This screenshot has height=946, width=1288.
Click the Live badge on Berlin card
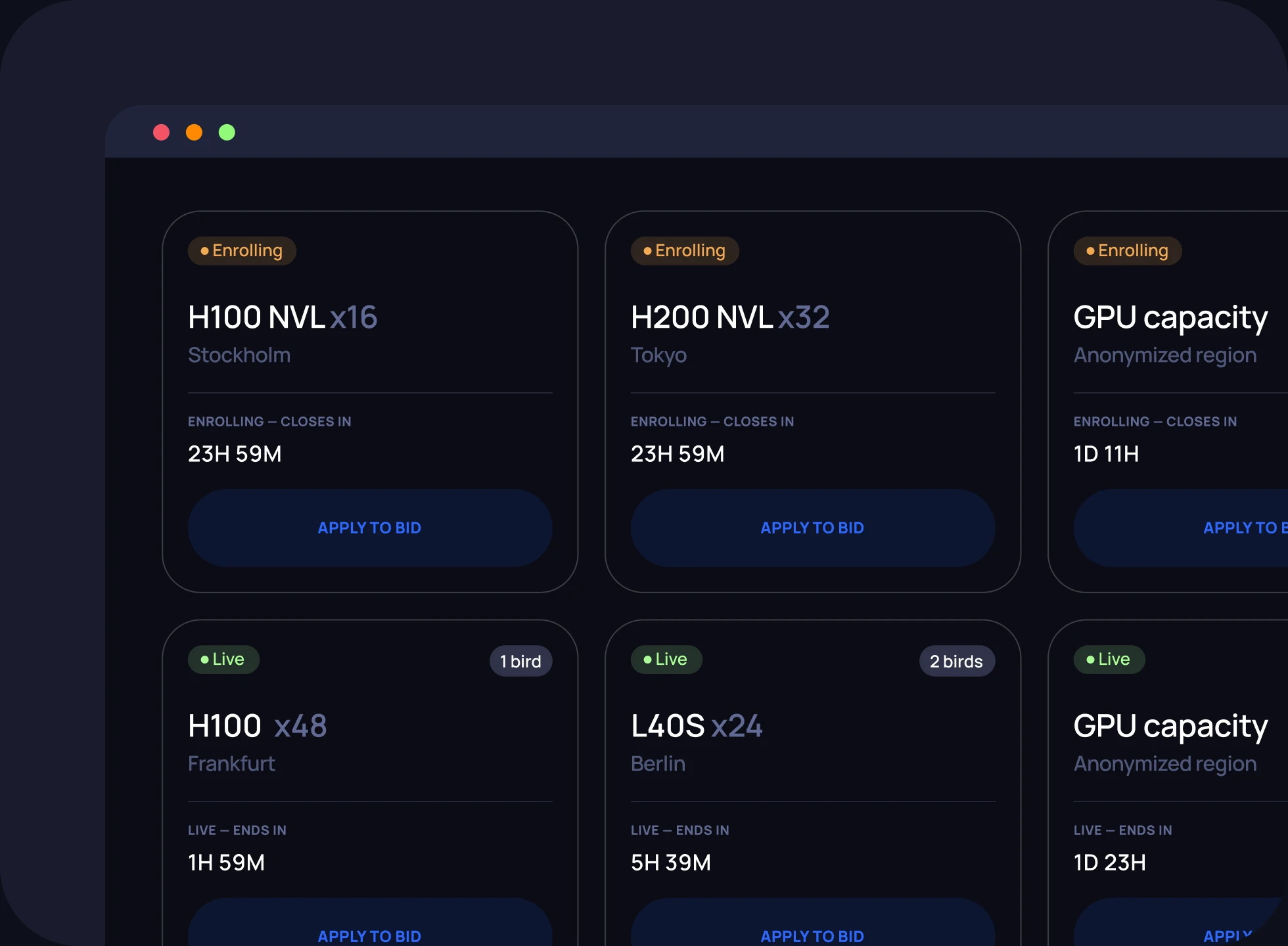click(x=666, y=660)
